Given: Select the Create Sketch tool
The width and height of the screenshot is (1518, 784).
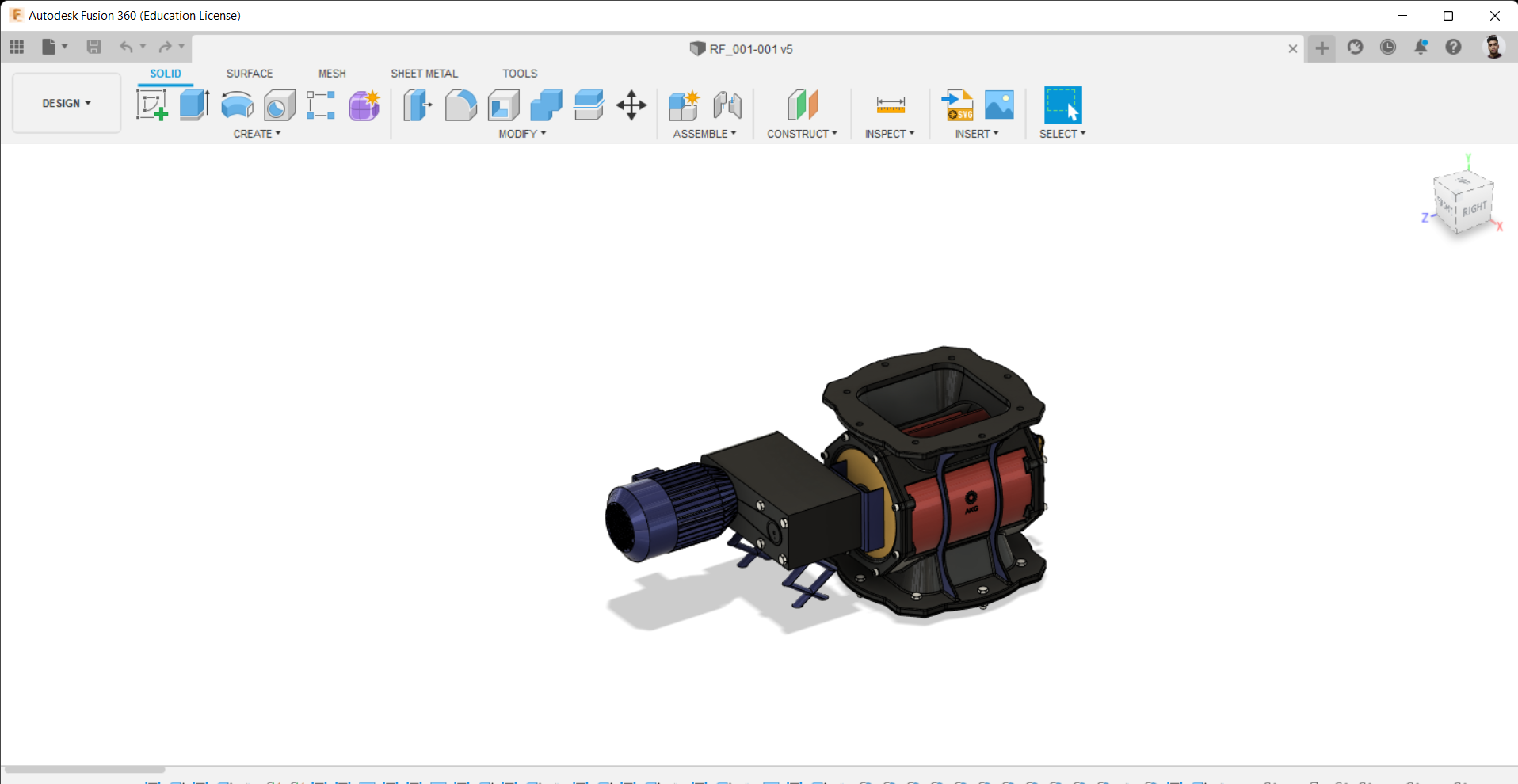Looking at the screenshot, I should tap(151, 105).
